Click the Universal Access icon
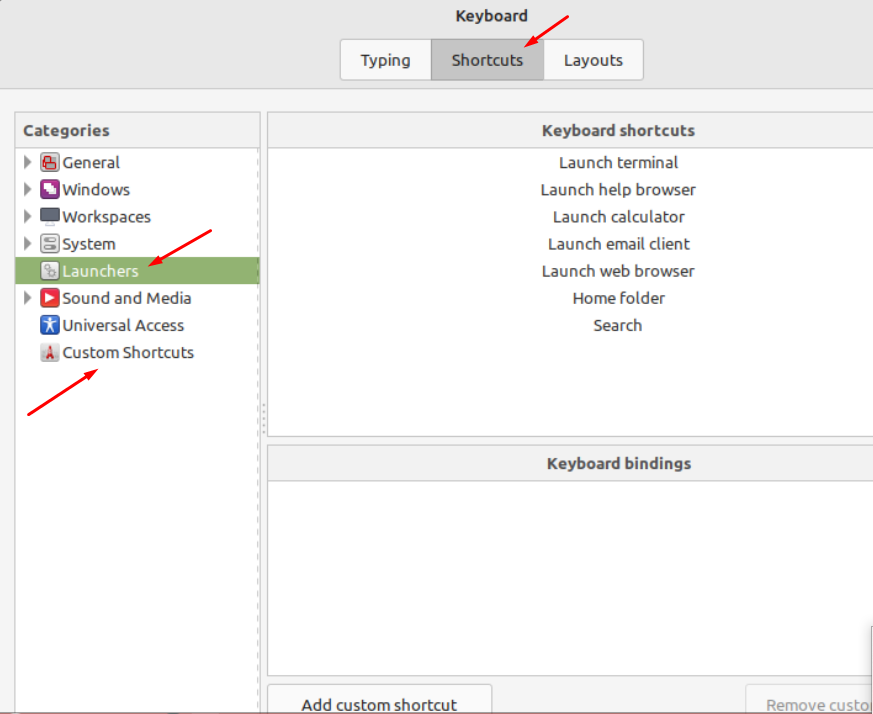873x714 pixels. (x=50, y=325)
